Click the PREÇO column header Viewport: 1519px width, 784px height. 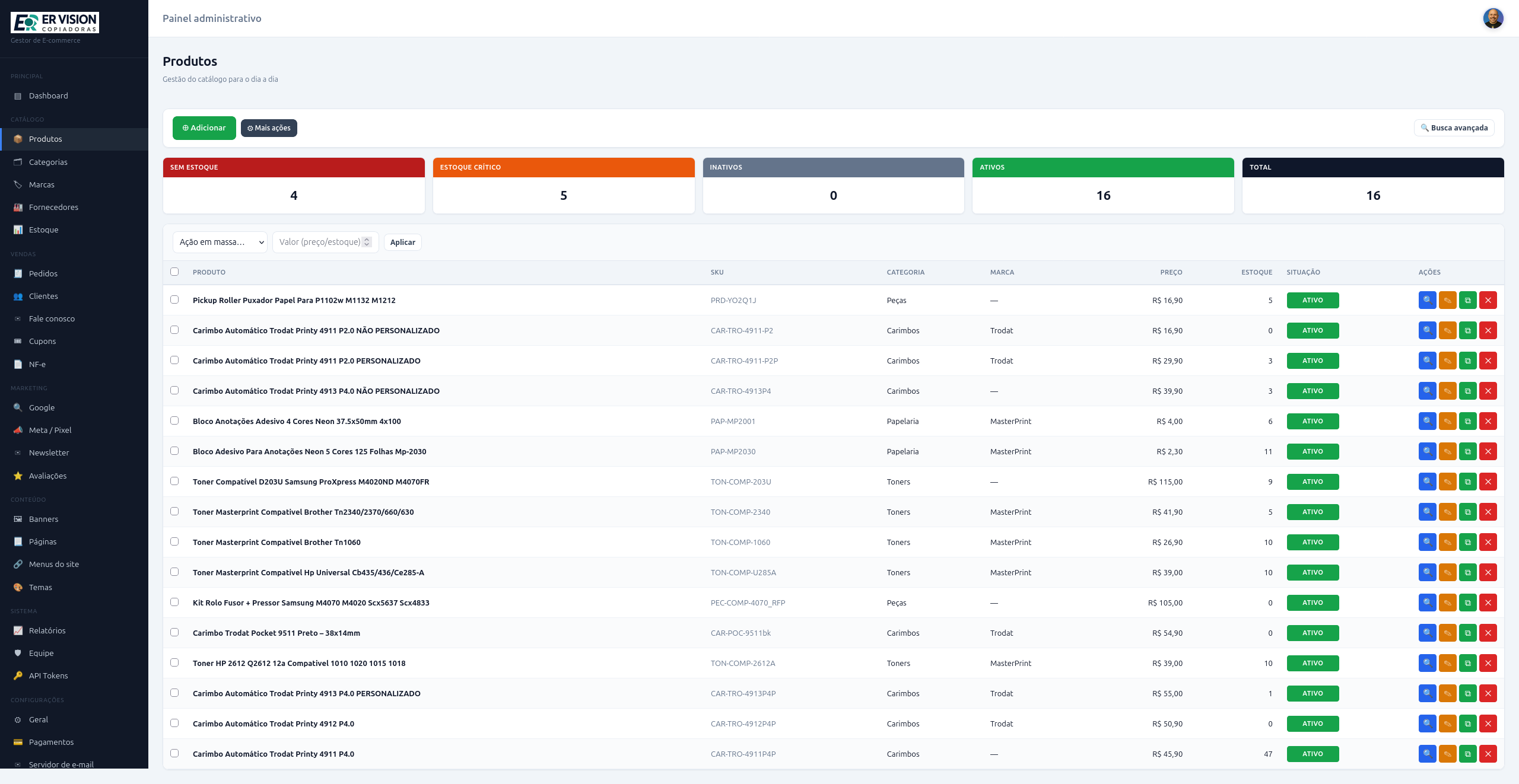(x=1171, y=273)
